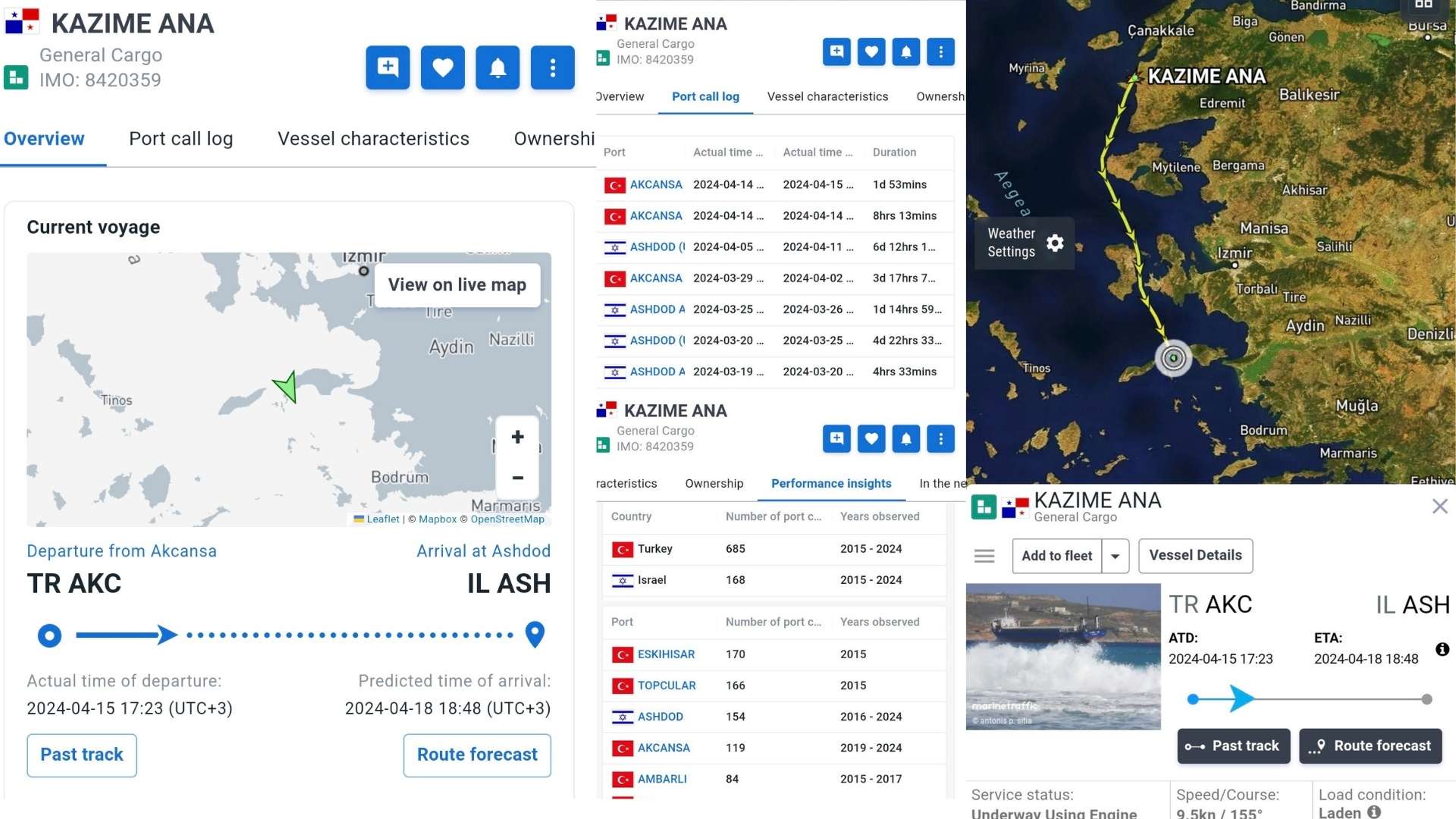
Task: Open the Performance insights tab
Action: coord(830,483)
